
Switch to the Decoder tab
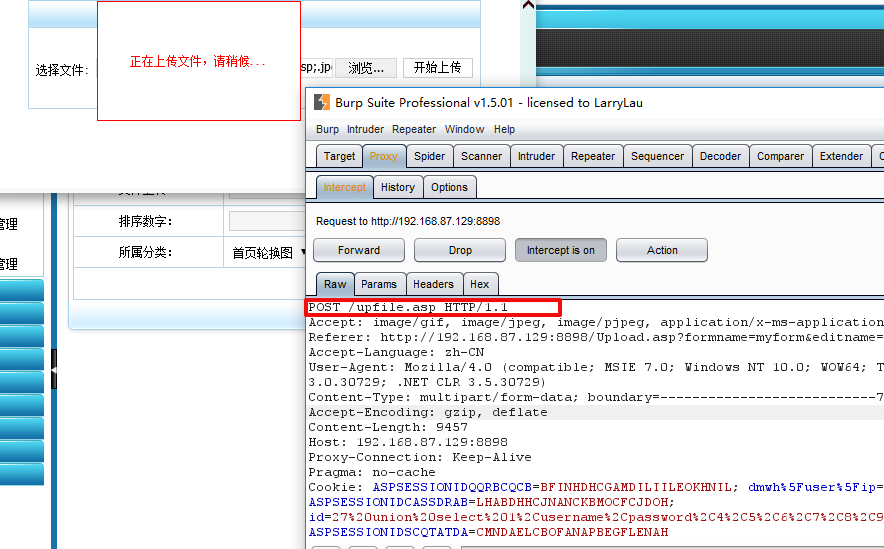[x=720, y=156]
